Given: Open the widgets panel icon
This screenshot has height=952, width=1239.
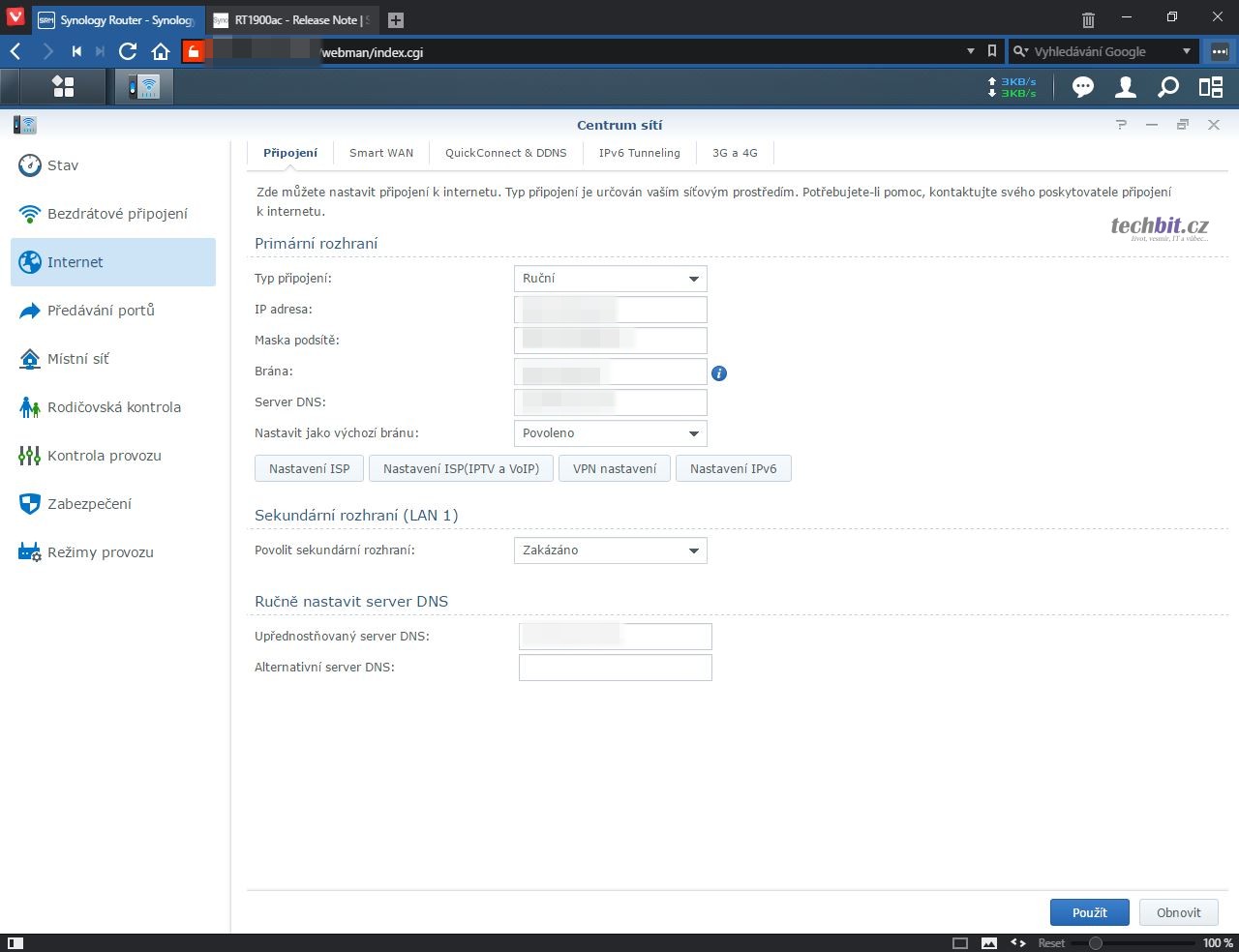Looking at the screenshot, I should (x=1211, y=87).
